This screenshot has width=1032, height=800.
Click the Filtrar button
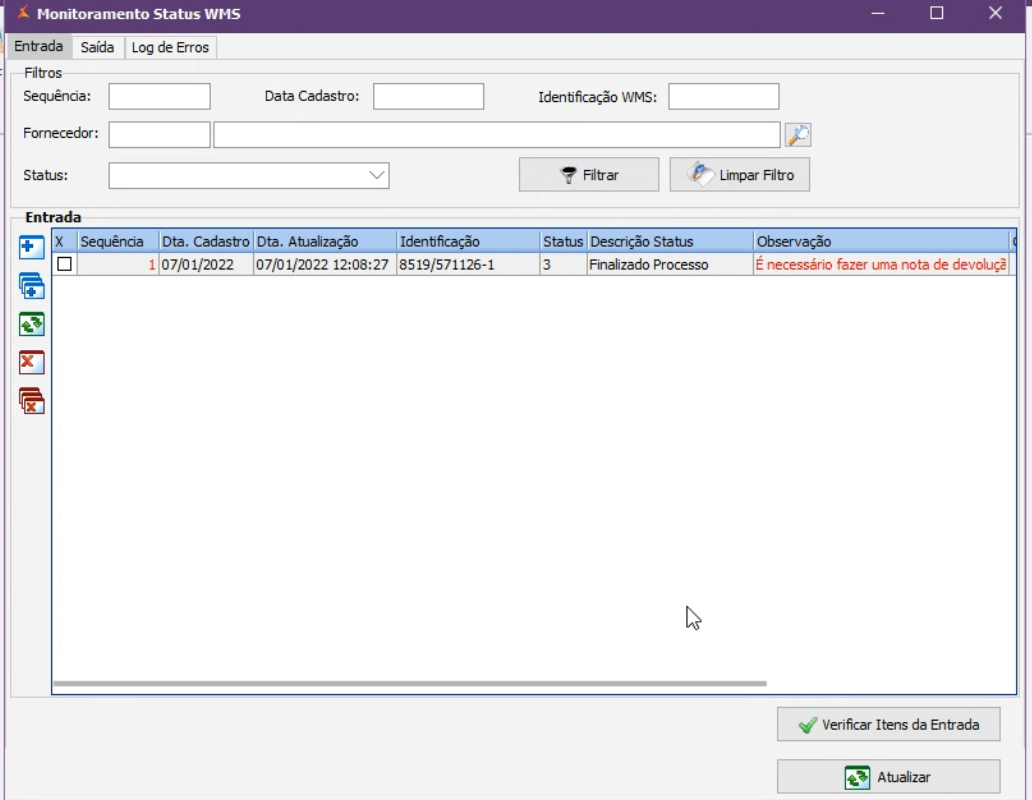[588, 175]
